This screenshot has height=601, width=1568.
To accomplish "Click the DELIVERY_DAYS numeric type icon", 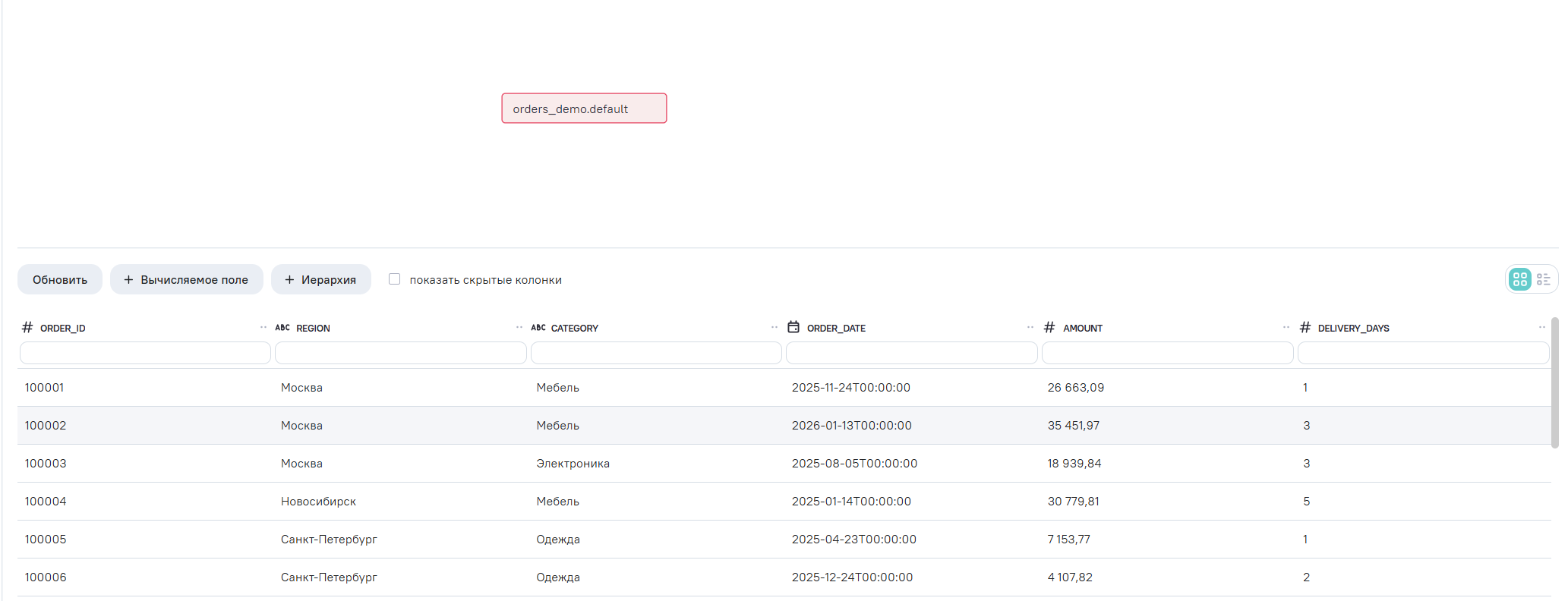I will (x=1305, y=327).
